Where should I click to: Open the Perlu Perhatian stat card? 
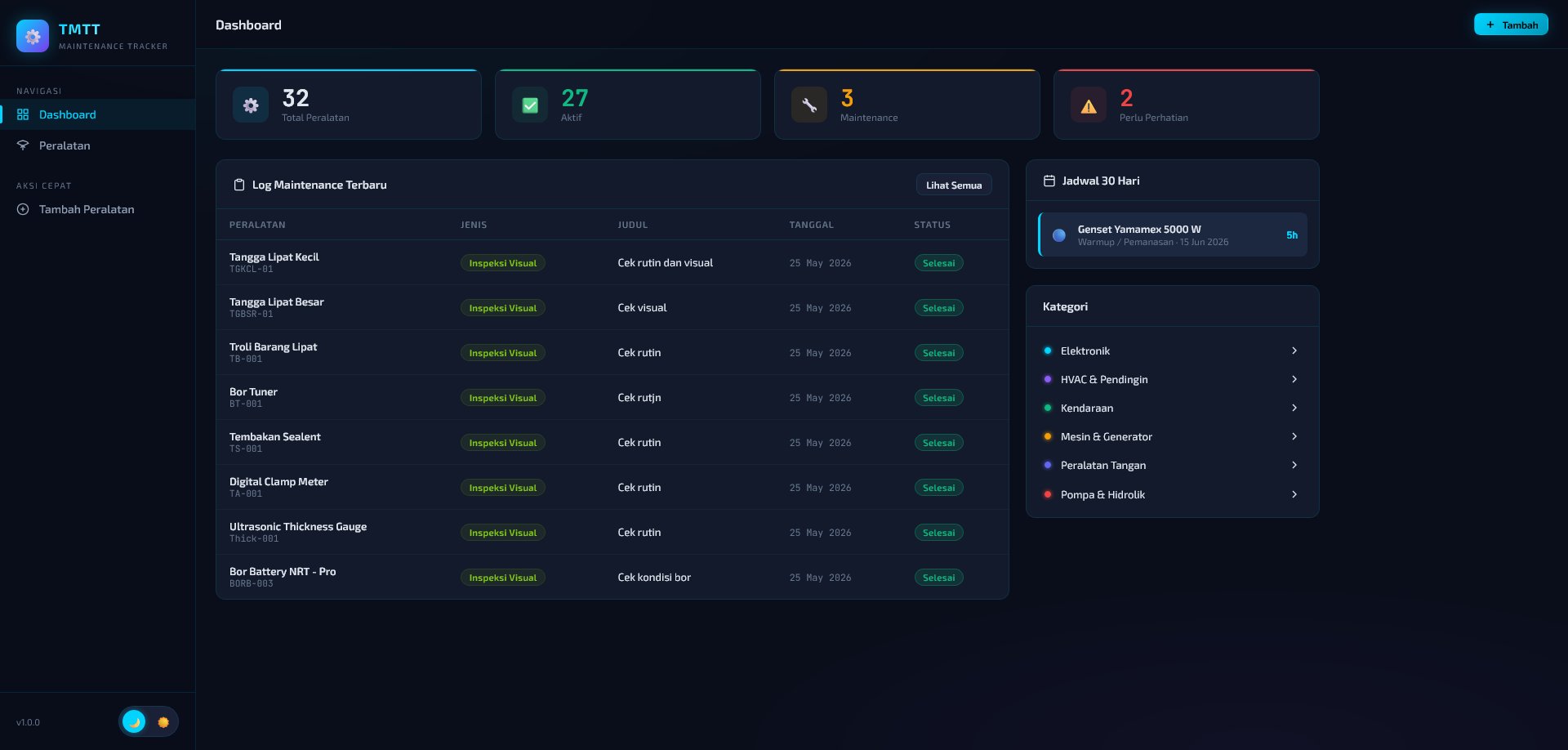point(1187,105)
